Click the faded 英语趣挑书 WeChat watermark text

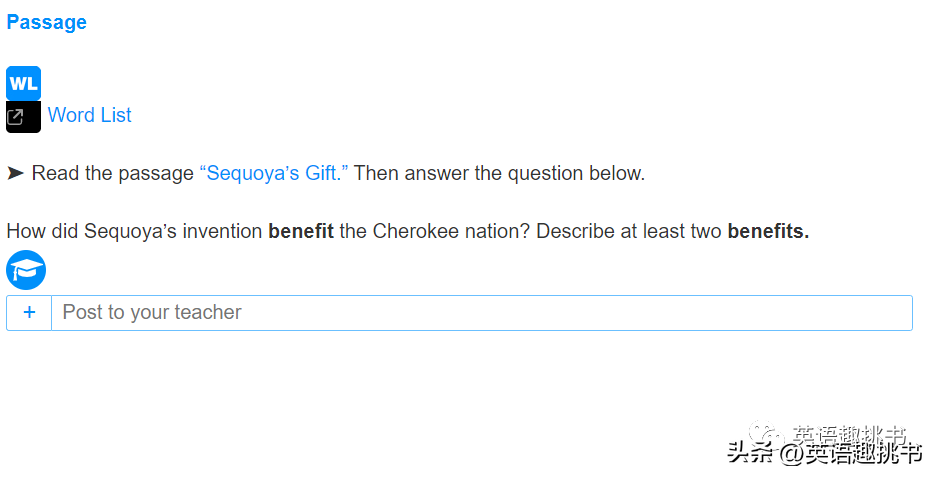point(850,434)
